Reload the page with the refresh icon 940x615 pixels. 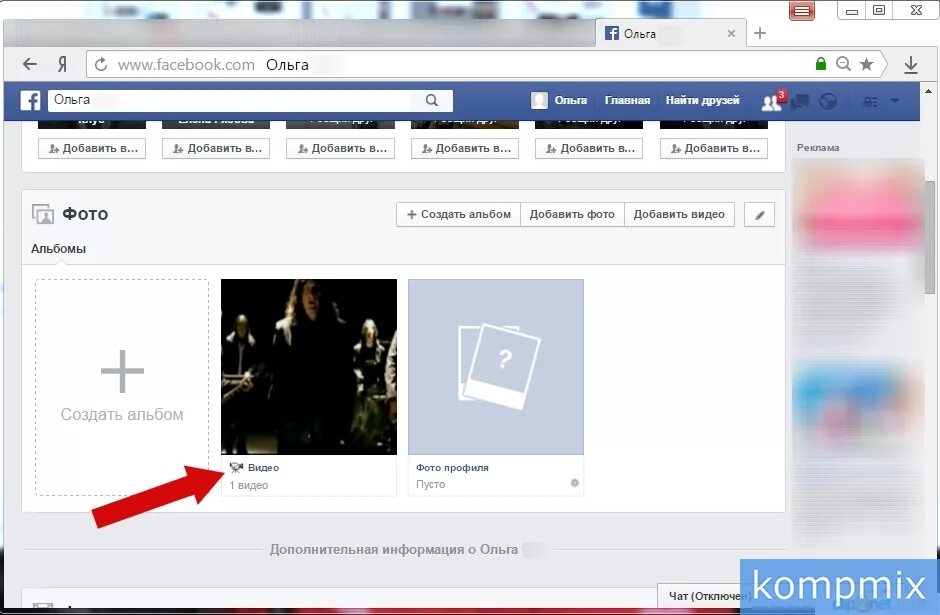(x=101, y=64)
